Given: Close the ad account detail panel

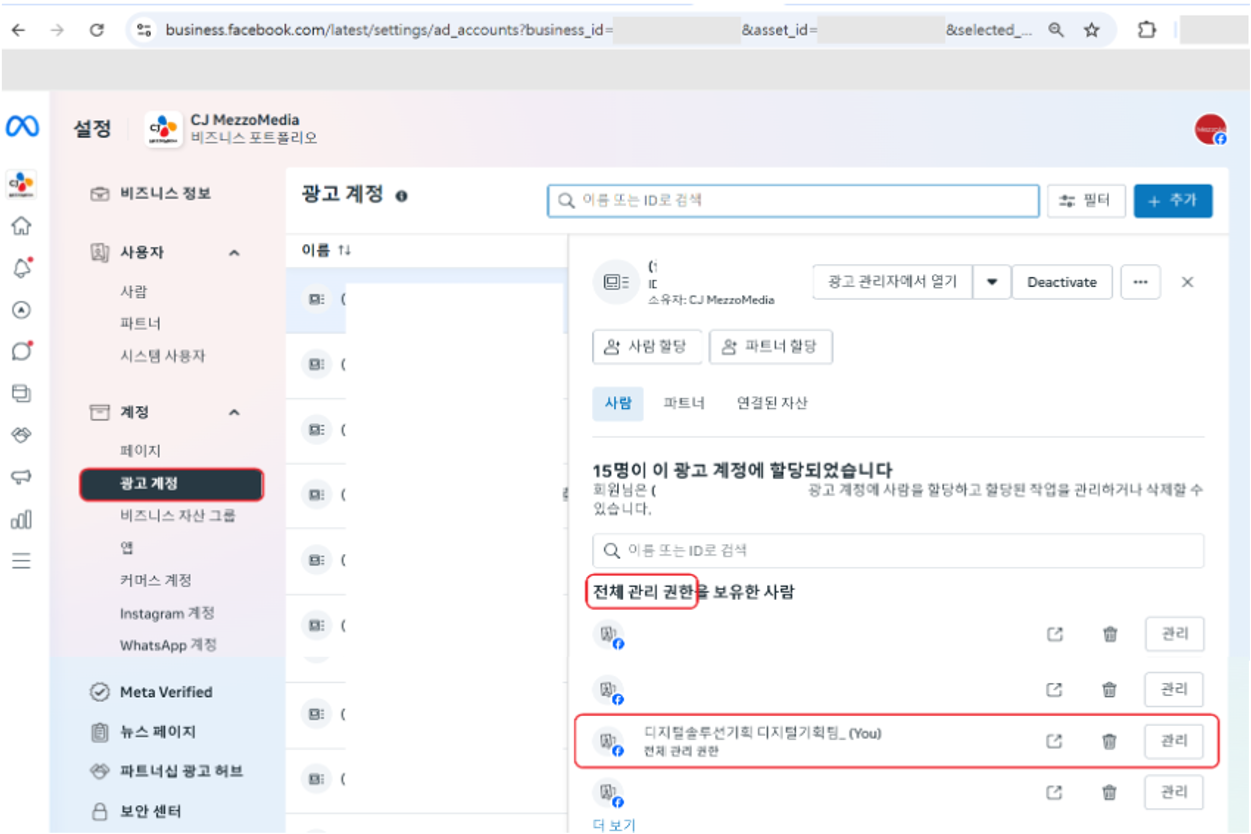Looking at the screenshot, I should click(1188, 282).
